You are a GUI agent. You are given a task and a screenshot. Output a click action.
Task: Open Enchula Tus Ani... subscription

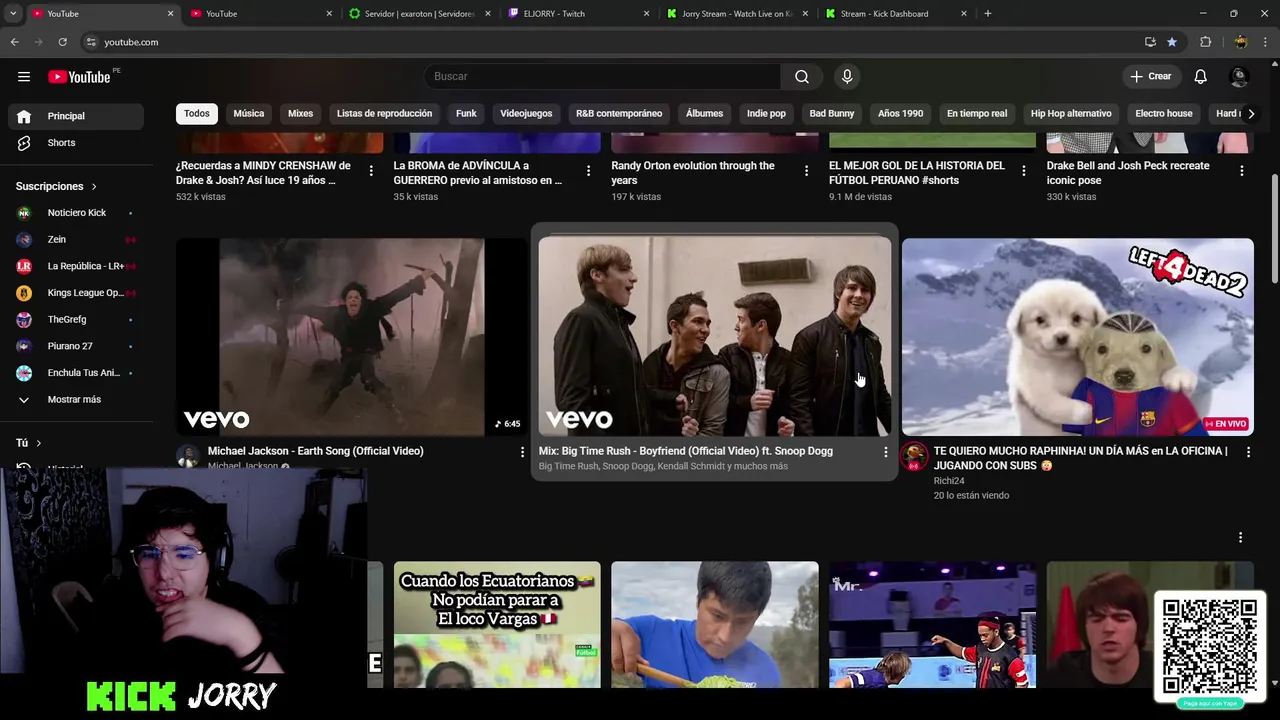[76, 373]
